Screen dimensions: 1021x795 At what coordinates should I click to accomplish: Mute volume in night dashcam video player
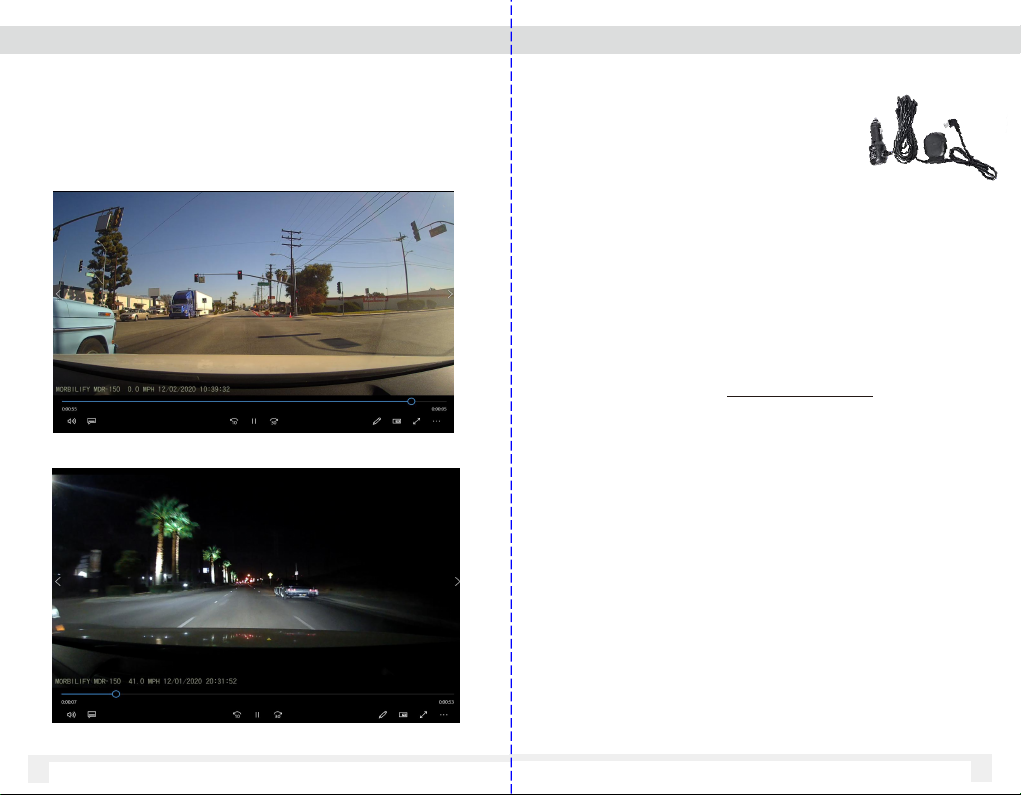click(x=72, y=714)
